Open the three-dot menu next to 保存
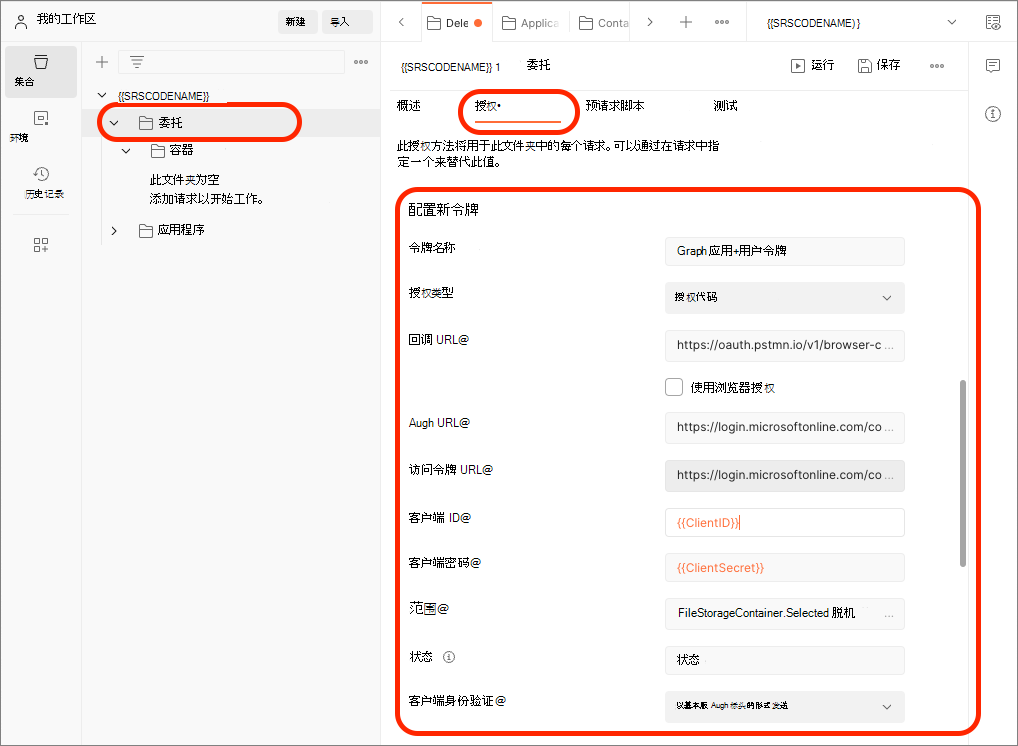The width and height of the screenshot is (1018, 746). (x=937, y=65)
